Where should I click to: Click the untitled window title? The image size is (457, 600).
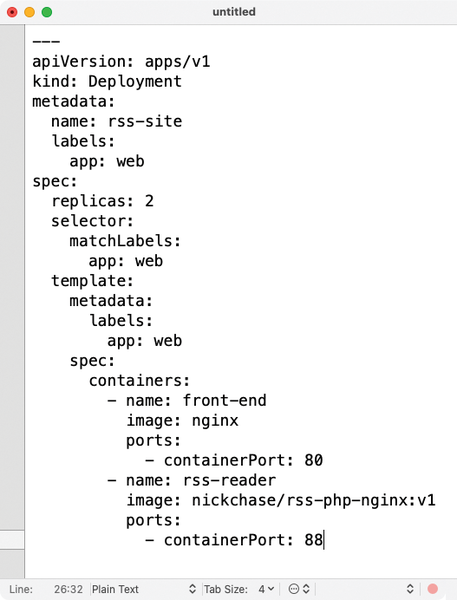click(234, 12)
